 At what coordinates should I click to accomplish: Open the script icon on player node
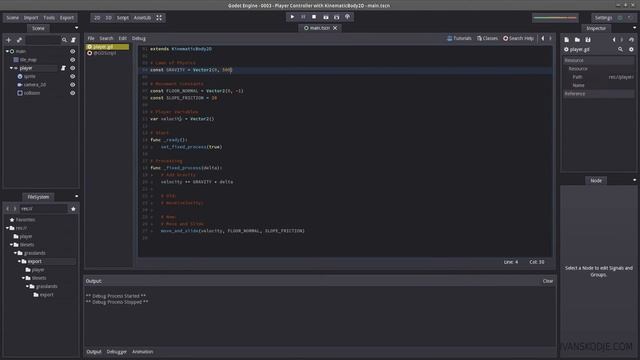[63, 68]
